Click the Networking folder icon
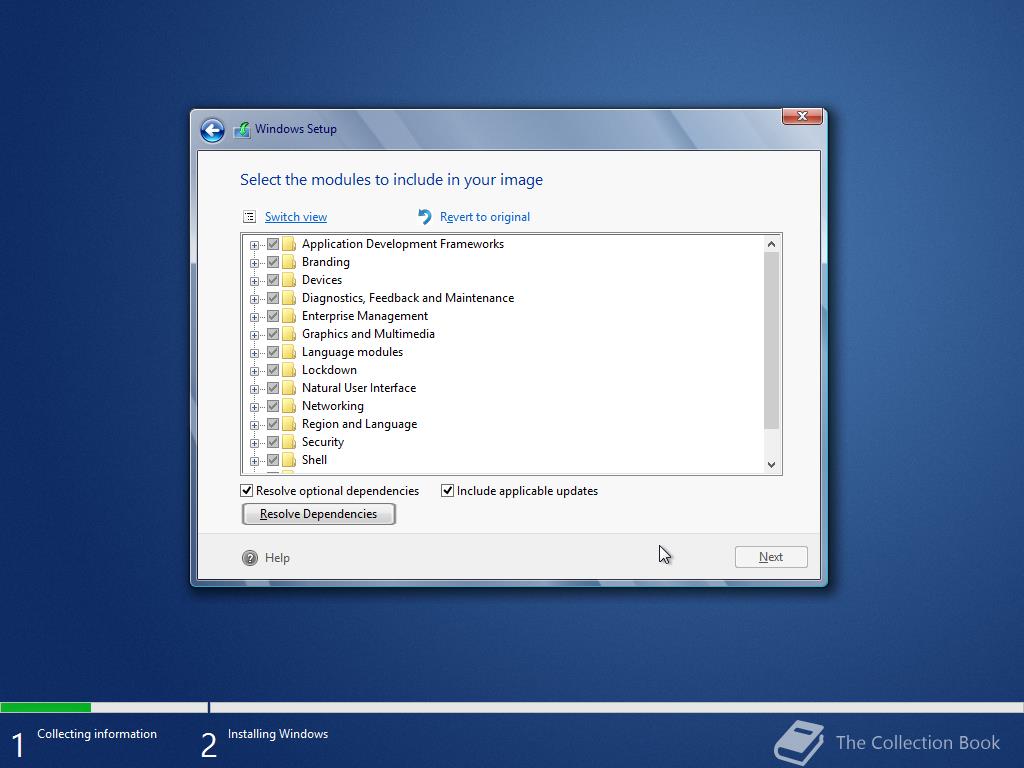The width and height of the screenshot is (1024, 768). (289, 405)
